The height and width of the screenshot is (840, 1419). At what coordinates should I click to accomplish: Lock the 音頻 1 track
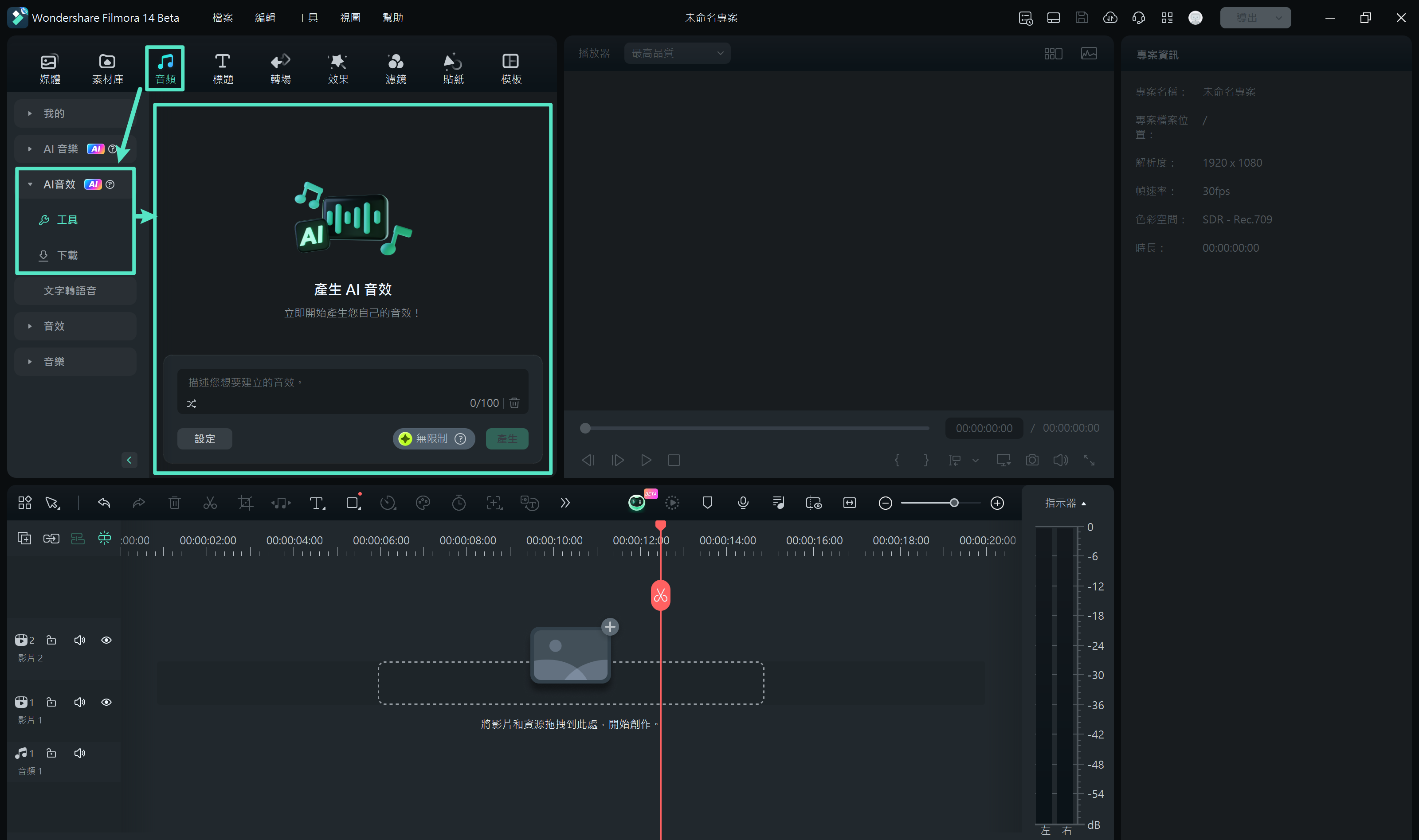51,753
